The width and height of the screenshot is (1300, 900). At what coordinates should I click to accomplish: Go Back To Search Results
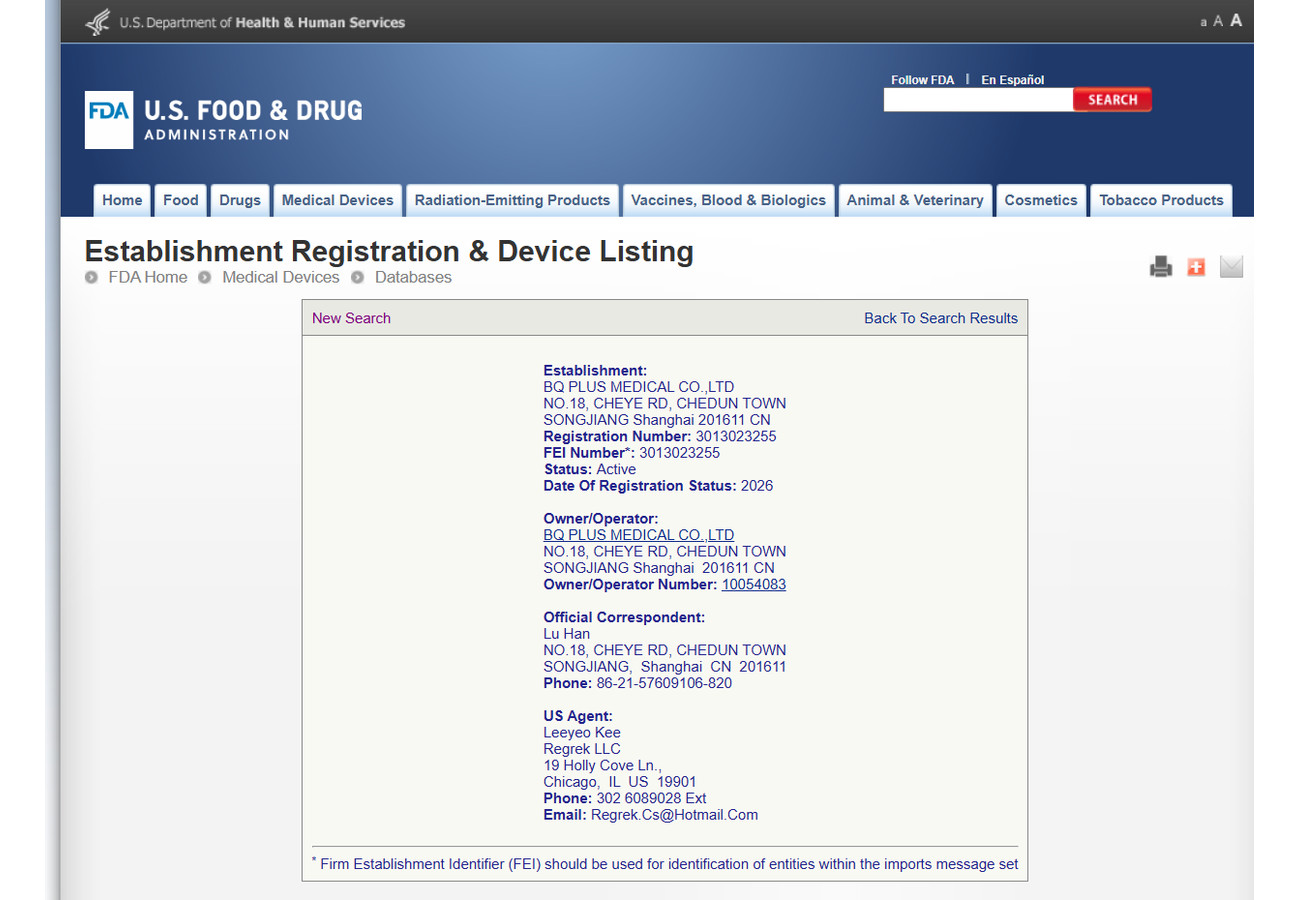(941, 318)
